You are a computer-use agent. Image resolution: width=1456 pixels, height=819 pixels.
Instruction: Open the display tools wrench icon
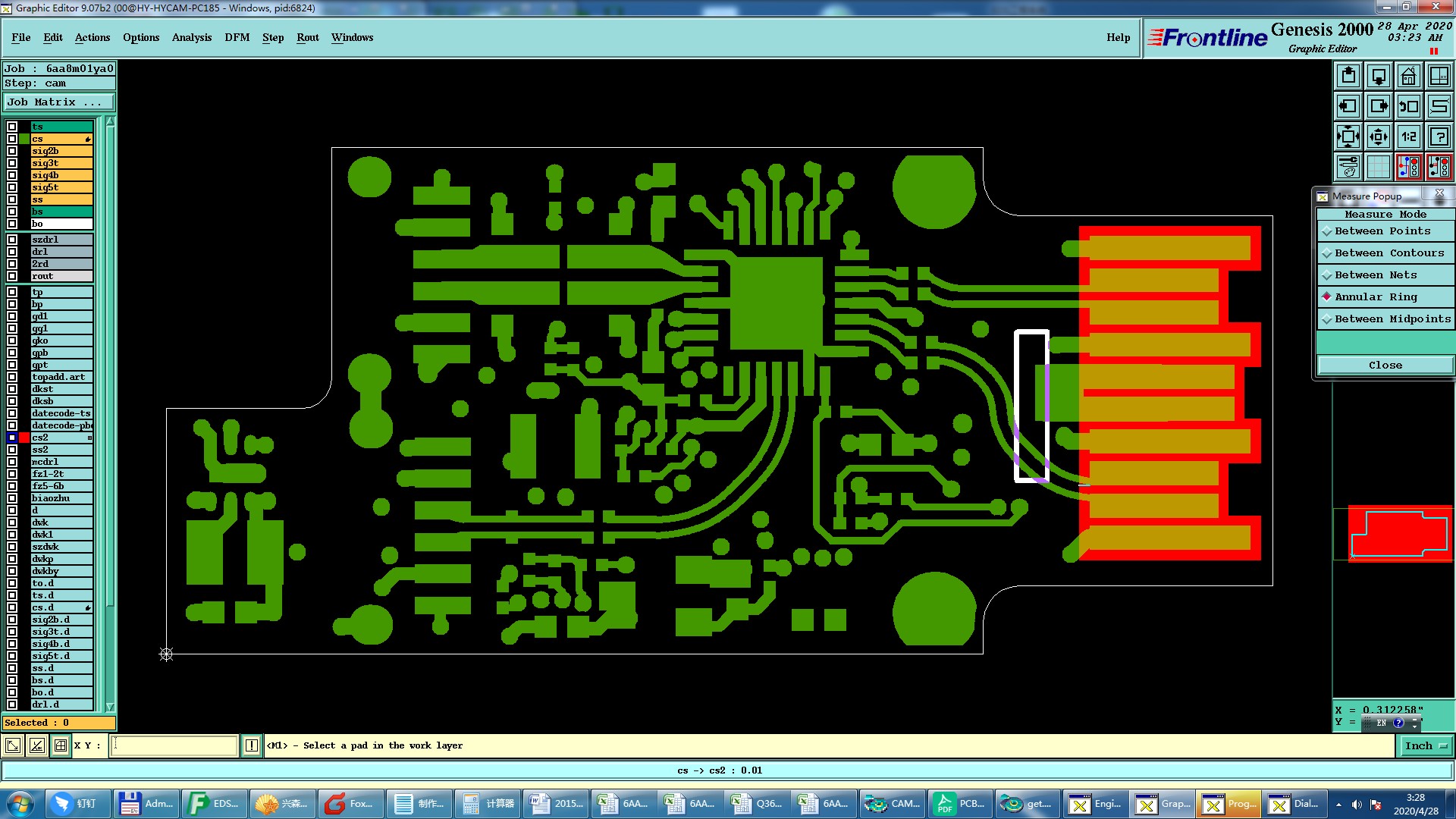1348,167
